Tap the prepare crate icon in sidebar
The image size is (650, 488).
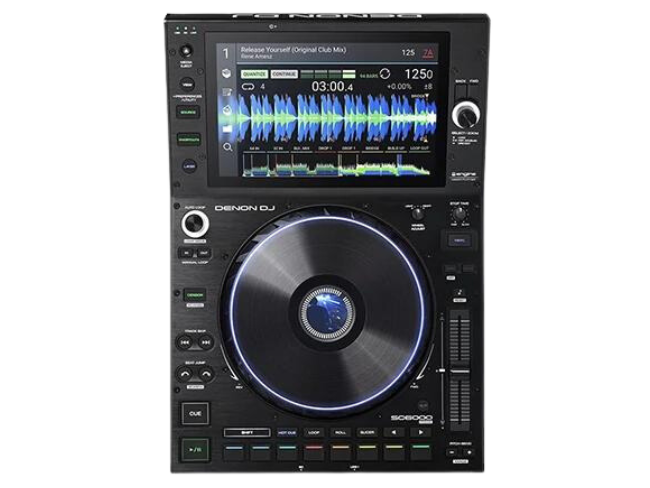[x=227, y=110]
